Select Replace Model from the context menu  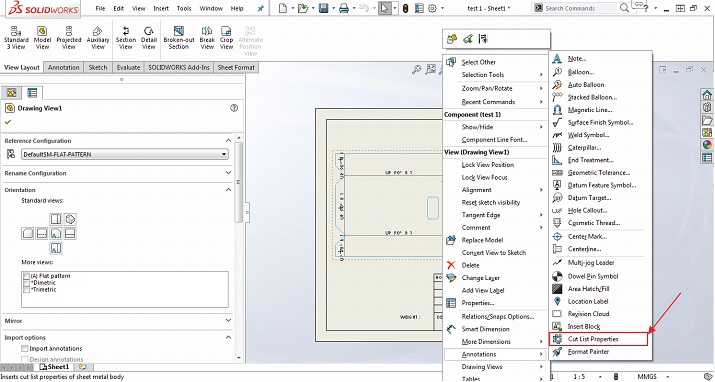[495, 240]
